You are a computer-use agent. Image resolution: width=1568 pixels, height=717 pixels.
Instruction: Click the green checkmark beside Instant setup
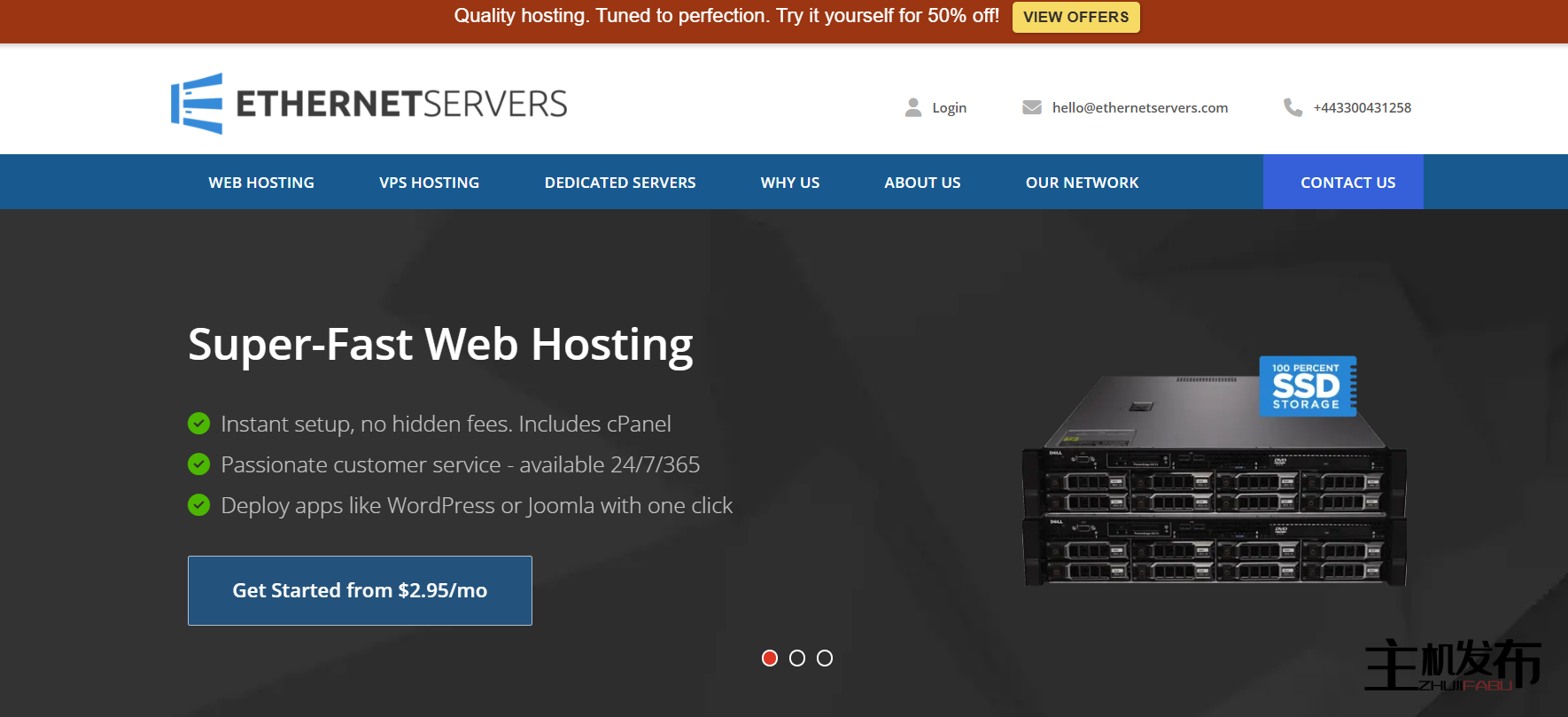click(x=199, y=424)
